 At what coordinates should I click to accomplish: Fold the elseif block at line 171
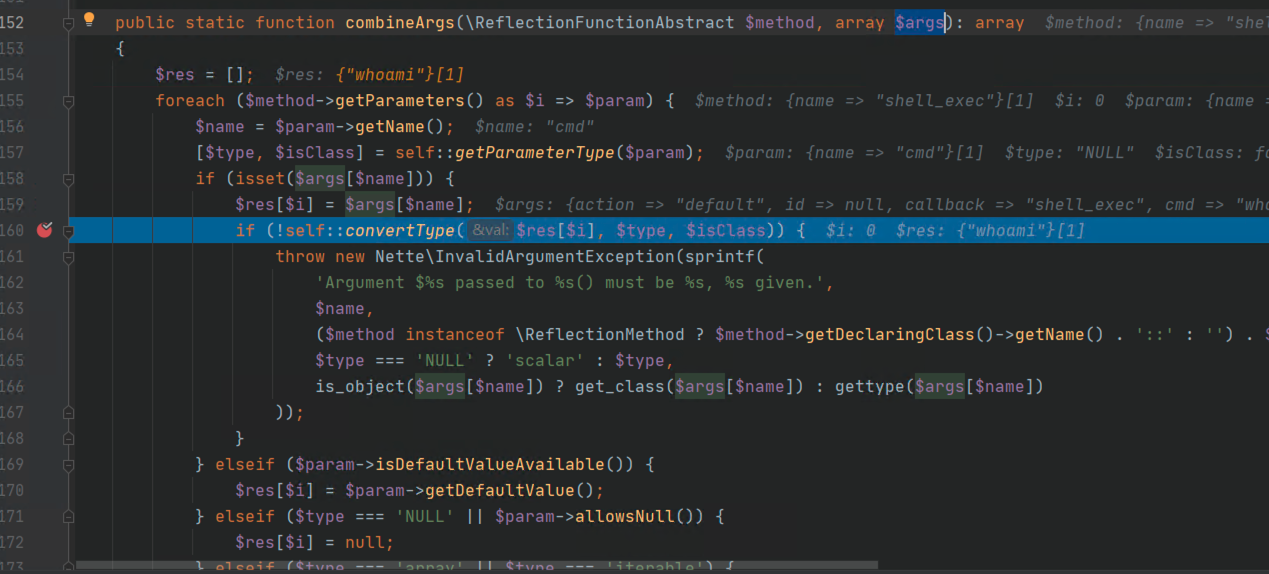[68, 517]
